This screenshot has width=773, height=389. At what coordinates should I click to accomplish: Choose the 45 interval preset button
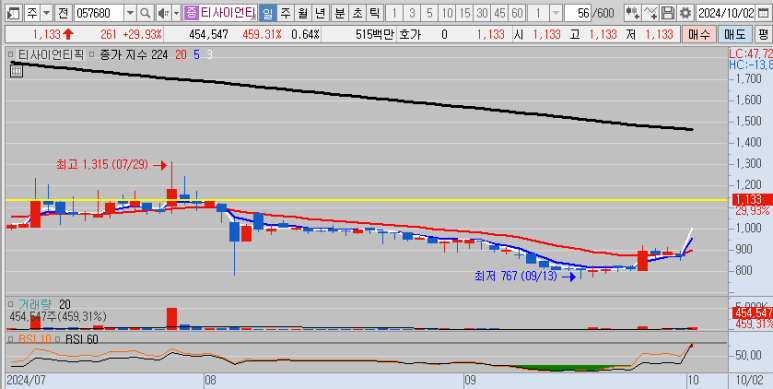499,13
